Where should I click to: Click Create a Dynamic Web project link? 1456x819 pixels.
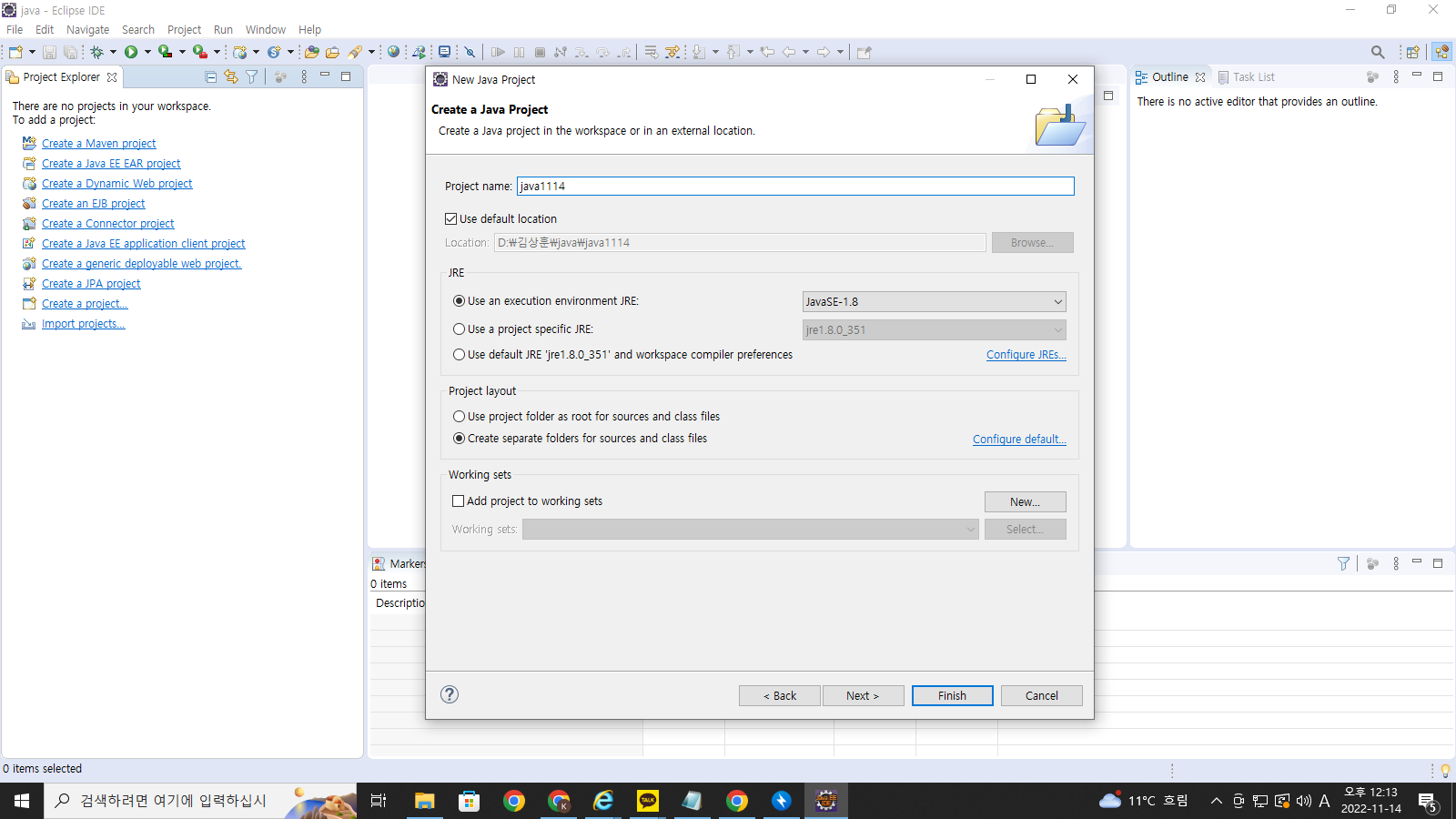(x=117, y=184)
